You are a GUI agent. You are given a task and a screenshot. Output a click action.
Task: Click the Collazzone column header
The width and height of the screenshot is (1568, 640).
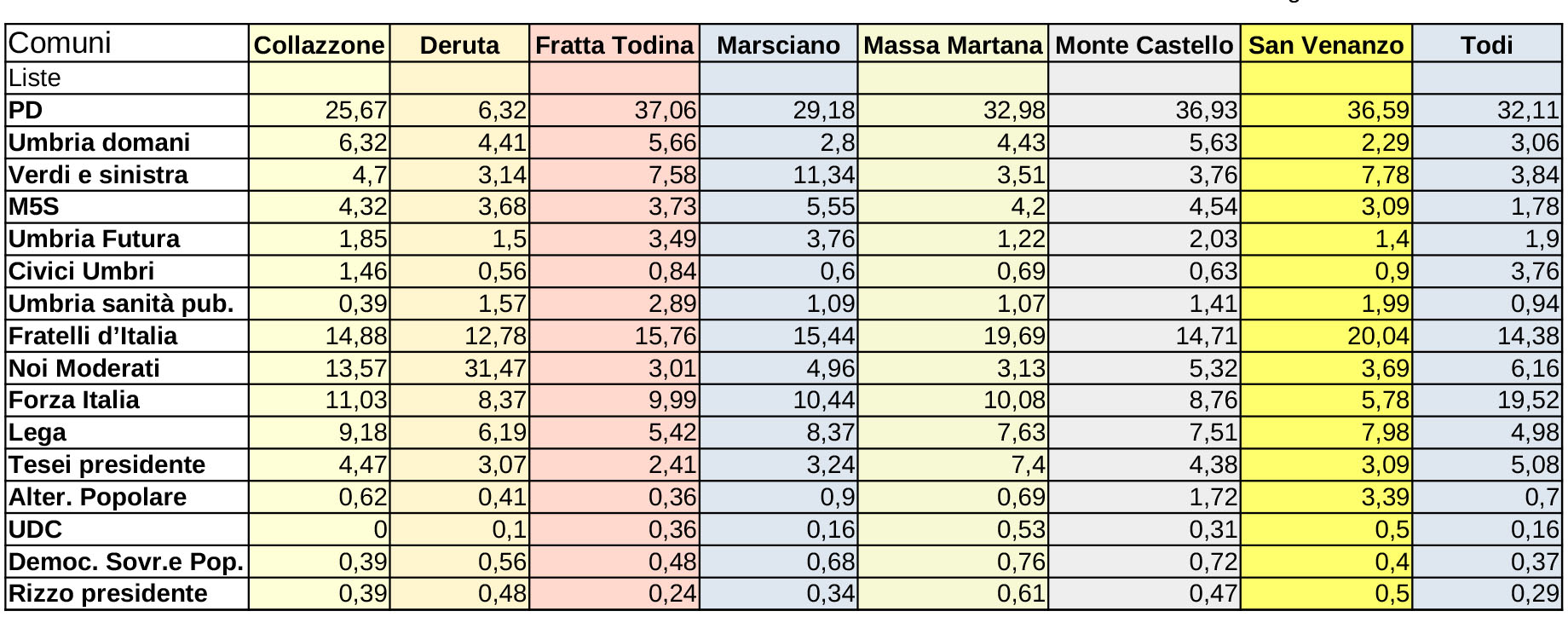pyautogui.click(x=319, y=45)
